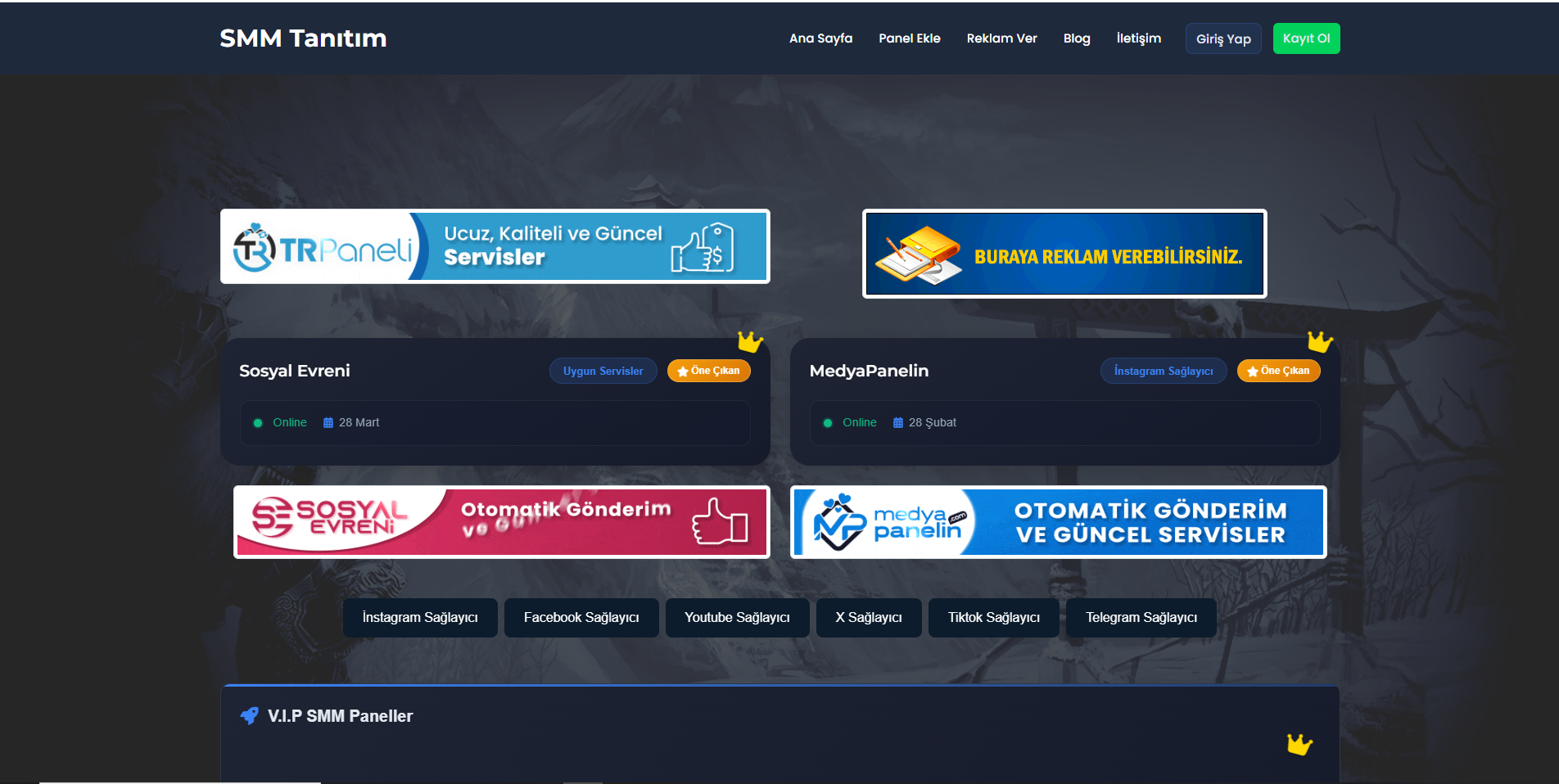Viewport: 1559px width, 784px height.
Task: Click the star icon in Sosyal Evreni Öne Çıkan badge
Action: point(683,372)
